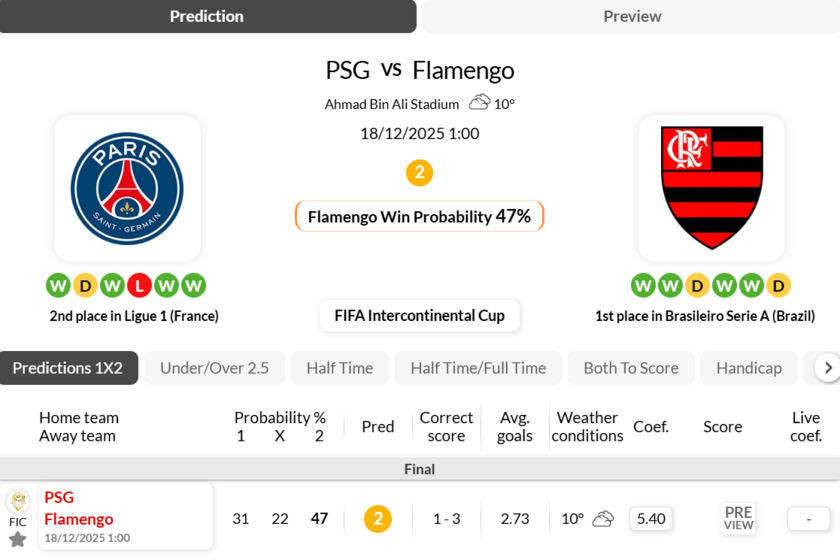Click PSG's red L form badge
The width and height of the screenshot is (840, 560).
coord(140,286)
